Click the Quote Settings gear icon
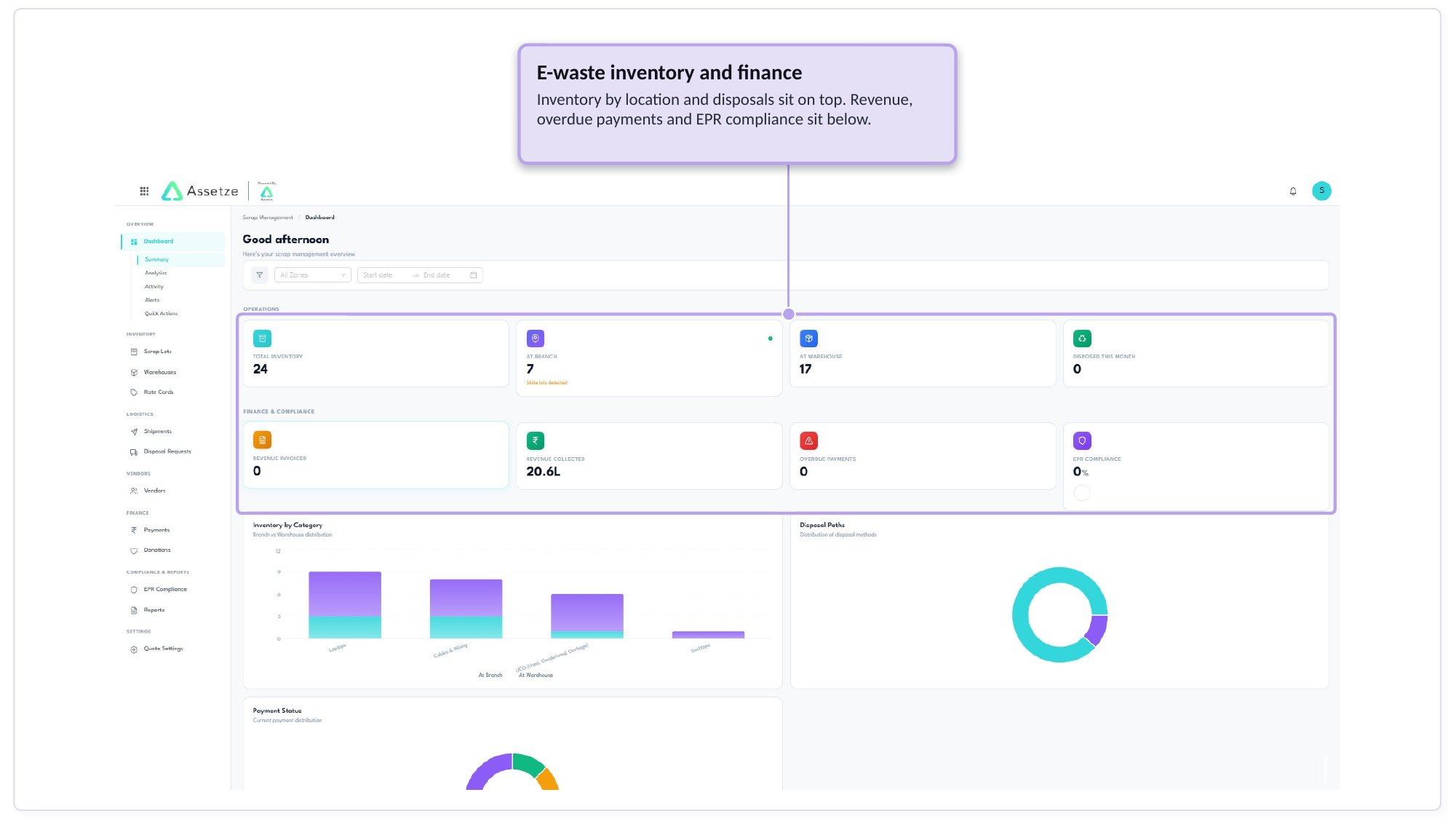Screen dimensions: 1456x819 point(134,649)
